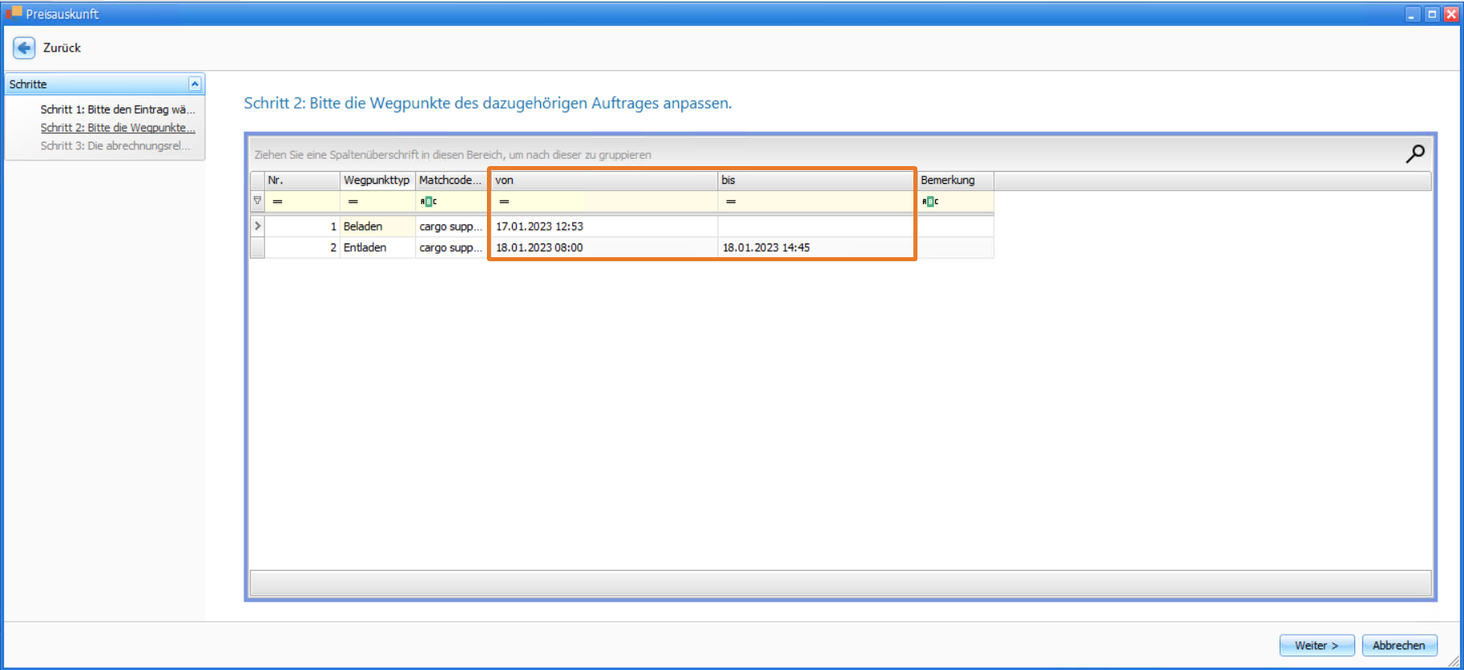Image resolution: width=1464 pixels, height=670 pixels.
Task: Open the grid search magnifier icon
Action: point(1415,154)
